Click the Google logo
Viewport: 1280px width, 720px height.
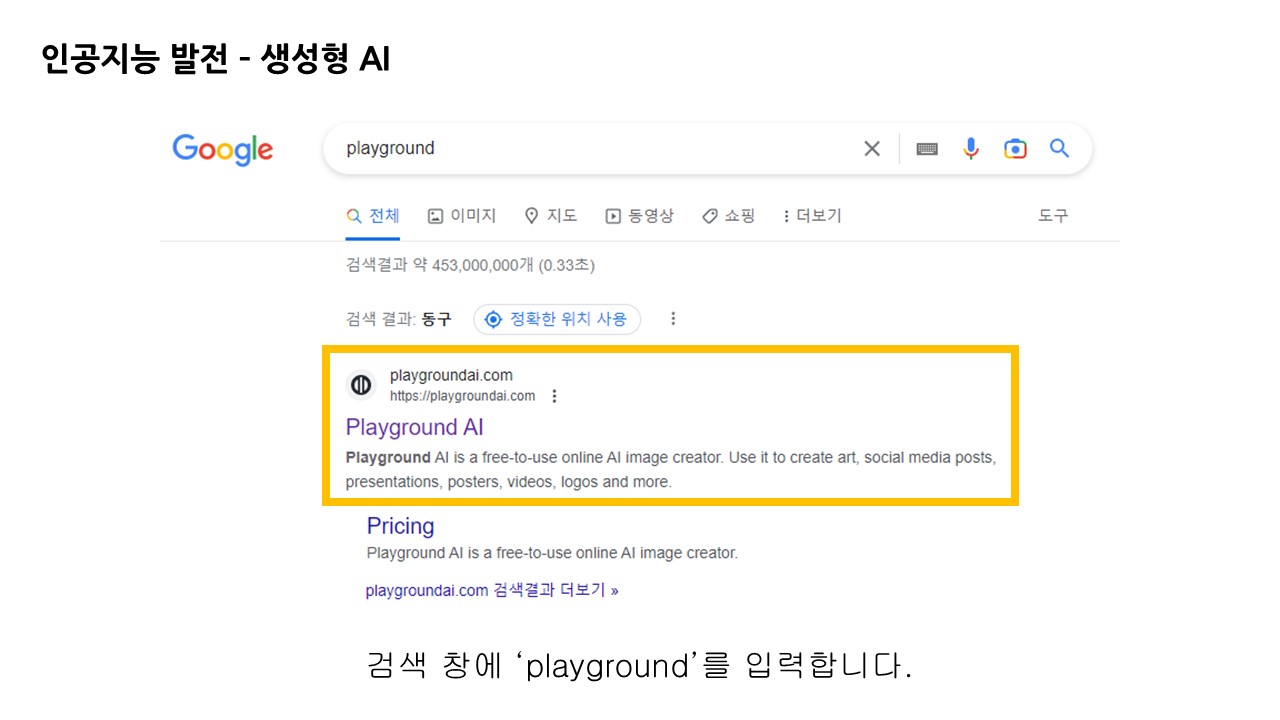(222, 150)
